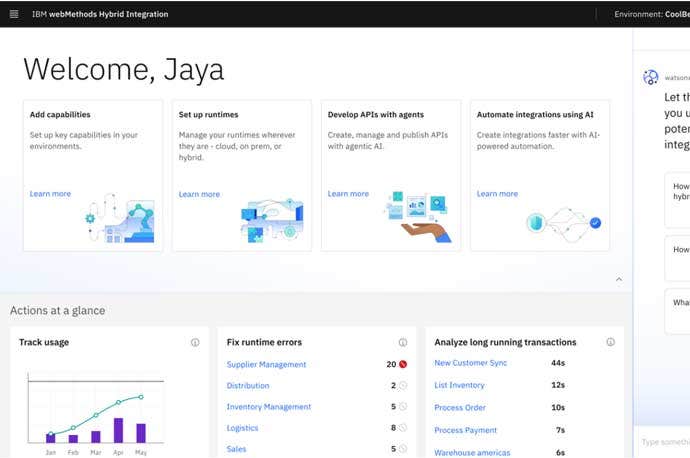The height and width of the screenshot is (458, 690).
Task: Click Analyze long running transactions info icon
Action: 610,342
